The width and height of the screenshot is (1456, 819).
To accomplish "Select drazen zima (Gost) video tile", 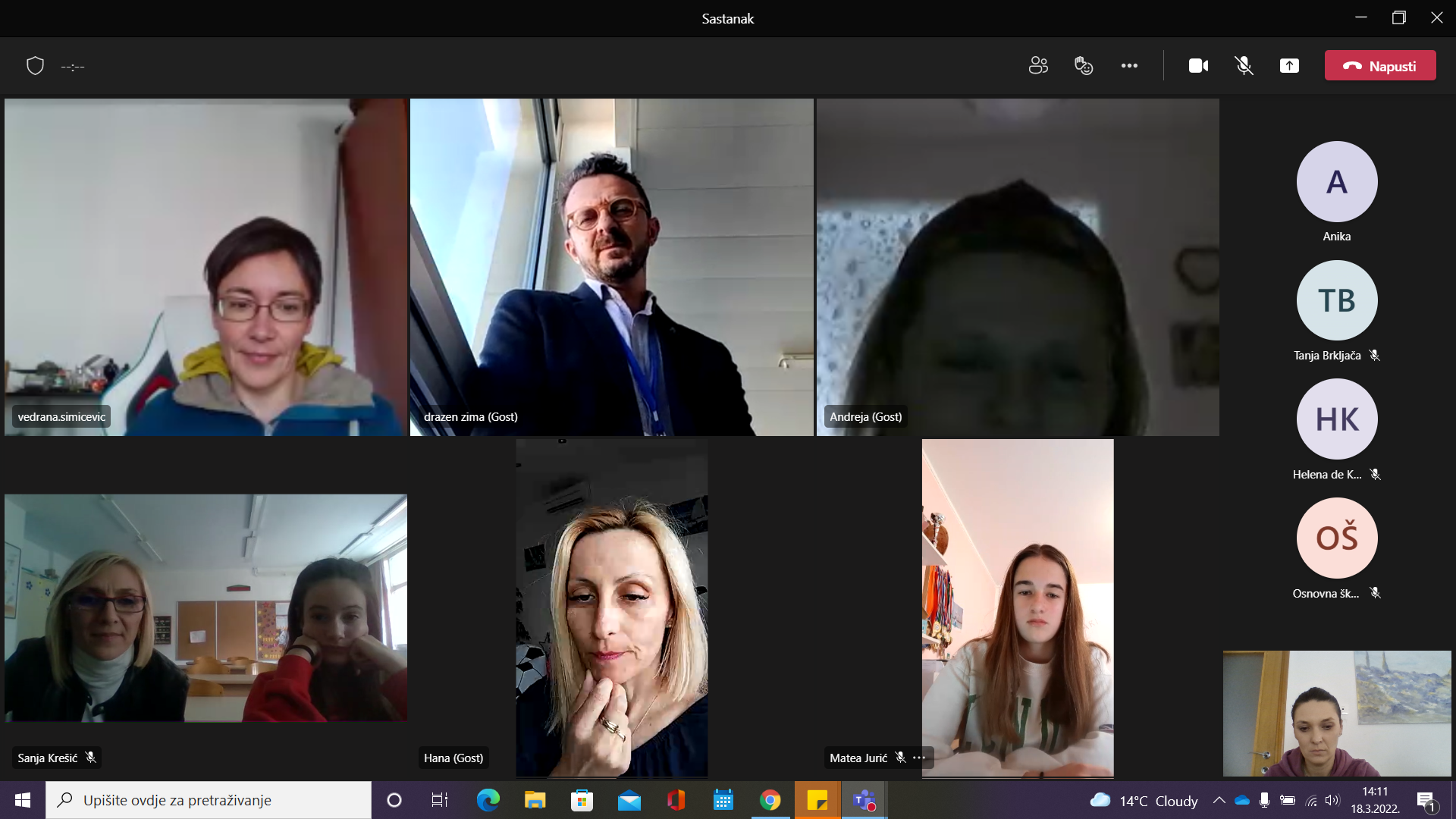I will pyautogui.click(x=611, y=267).
